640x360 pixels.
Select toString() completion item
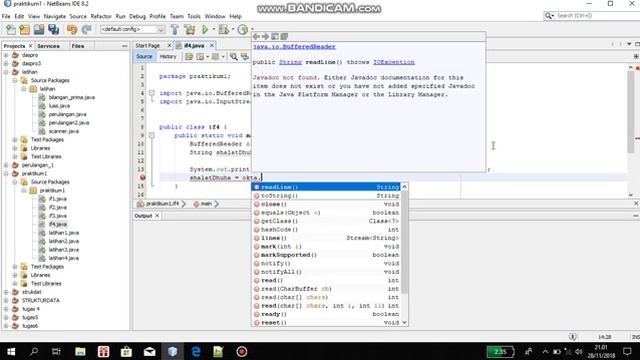pyautogui.click(x=327, y=196)
